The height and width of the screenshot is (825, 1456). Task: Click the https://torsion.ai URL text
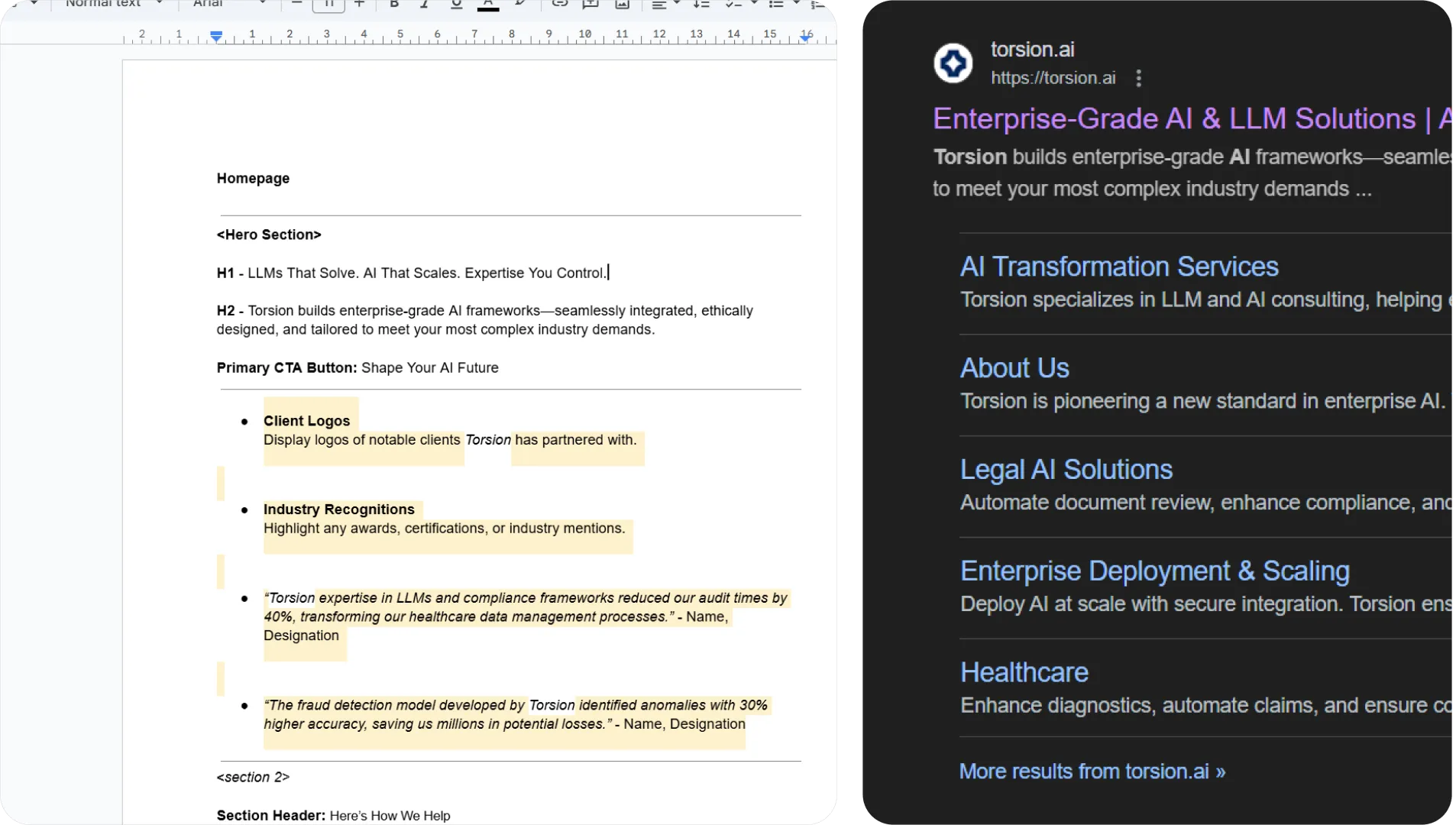(1053, 78)
